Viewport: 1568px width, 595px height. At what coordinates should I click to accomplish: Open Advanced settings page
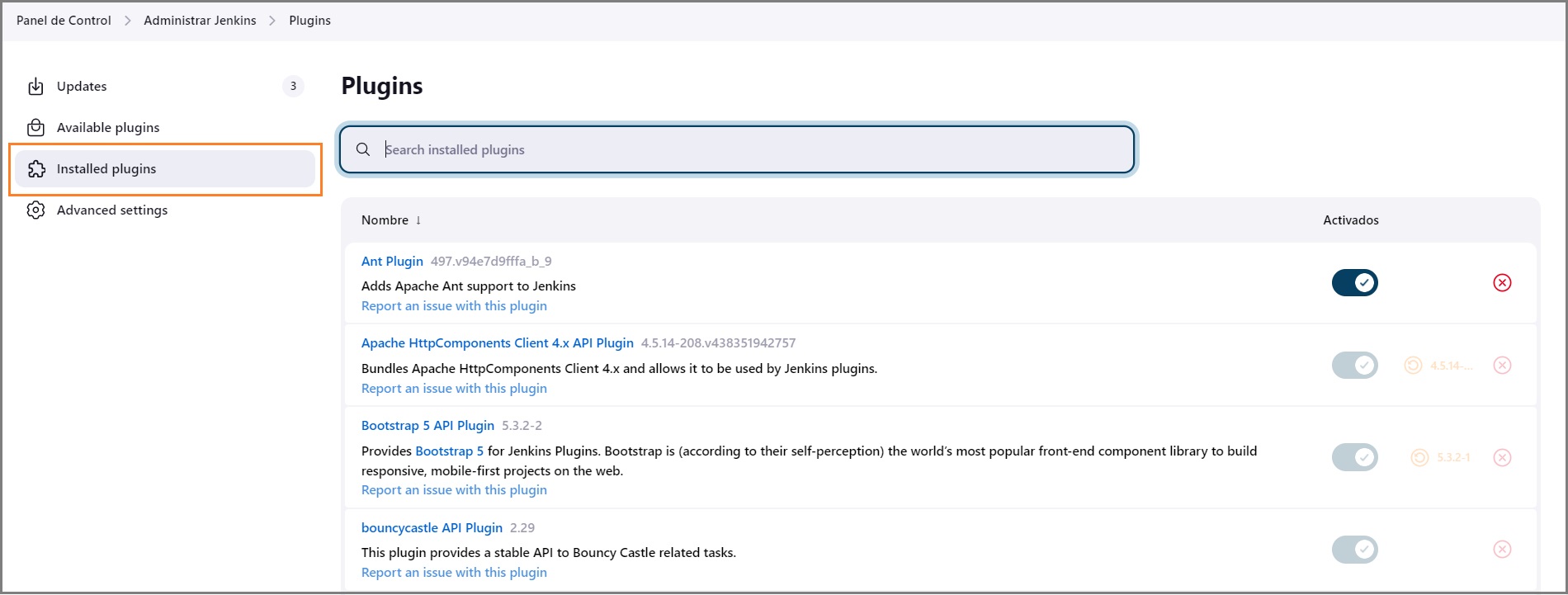click(x=165, y=210)
